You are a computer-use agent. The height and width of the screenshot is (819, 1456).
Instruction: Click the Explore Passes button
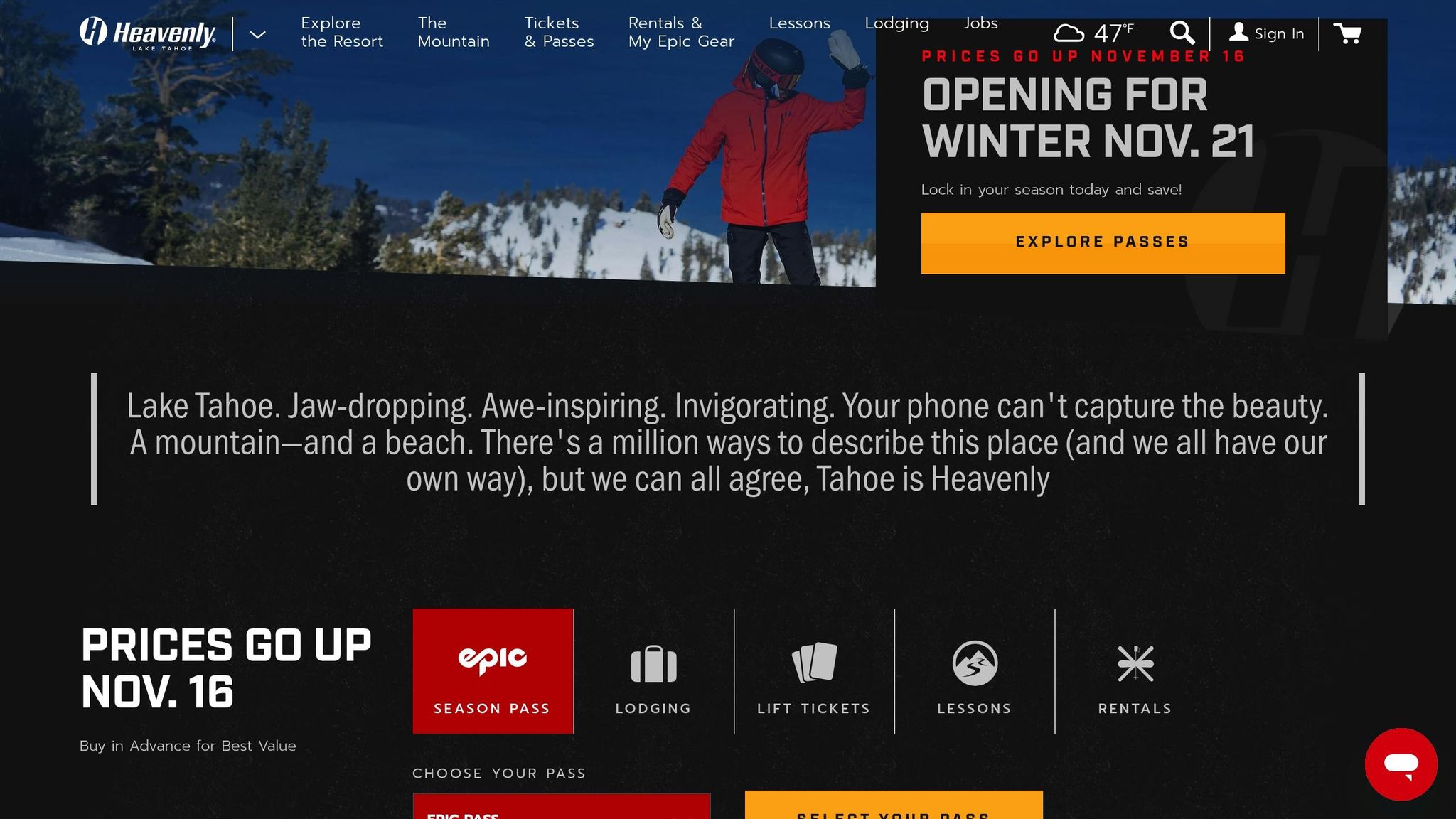click(x=1103, y=243)
